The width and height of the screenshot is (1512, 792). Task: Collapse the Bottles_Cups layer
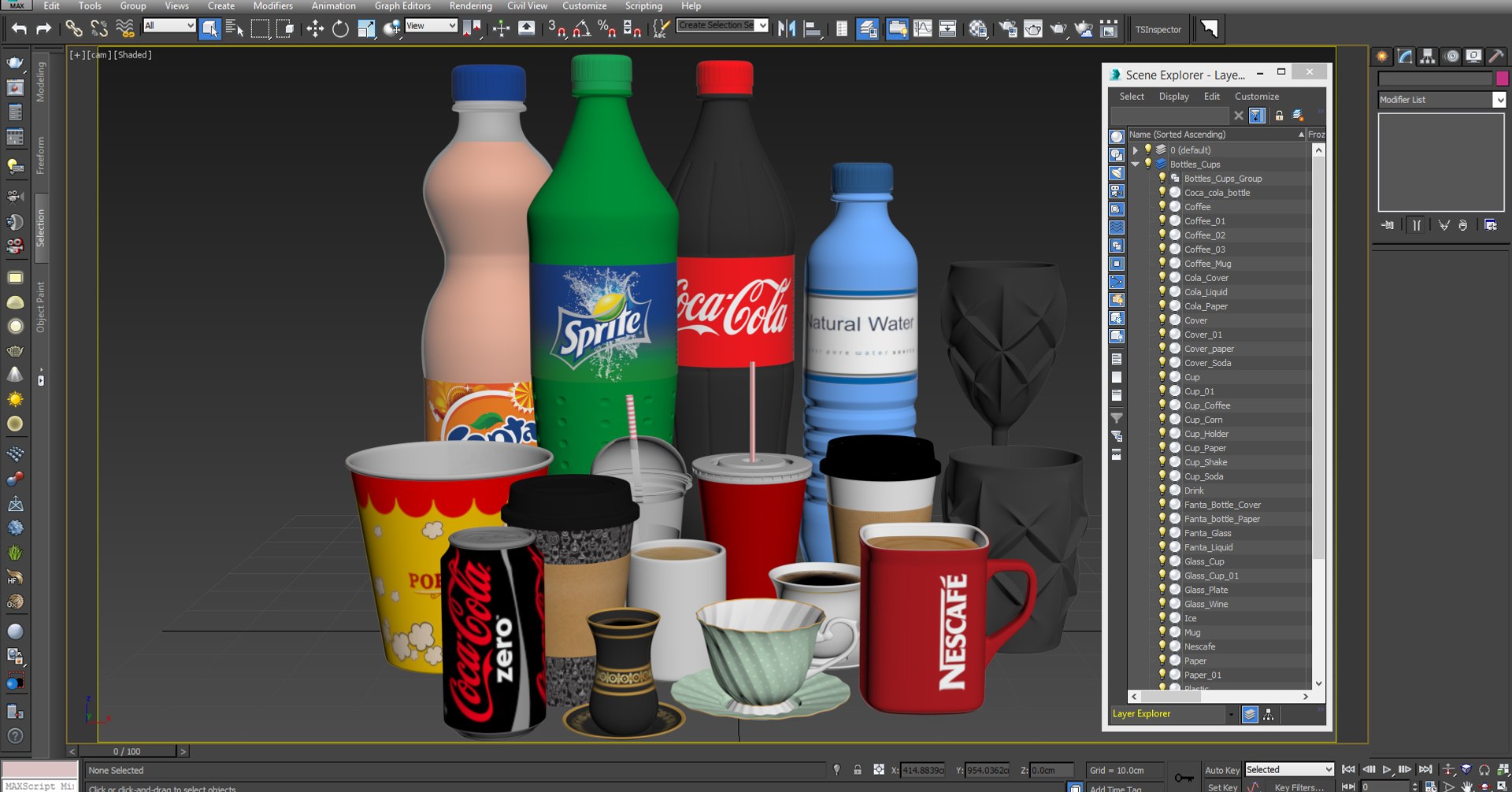1135,165
